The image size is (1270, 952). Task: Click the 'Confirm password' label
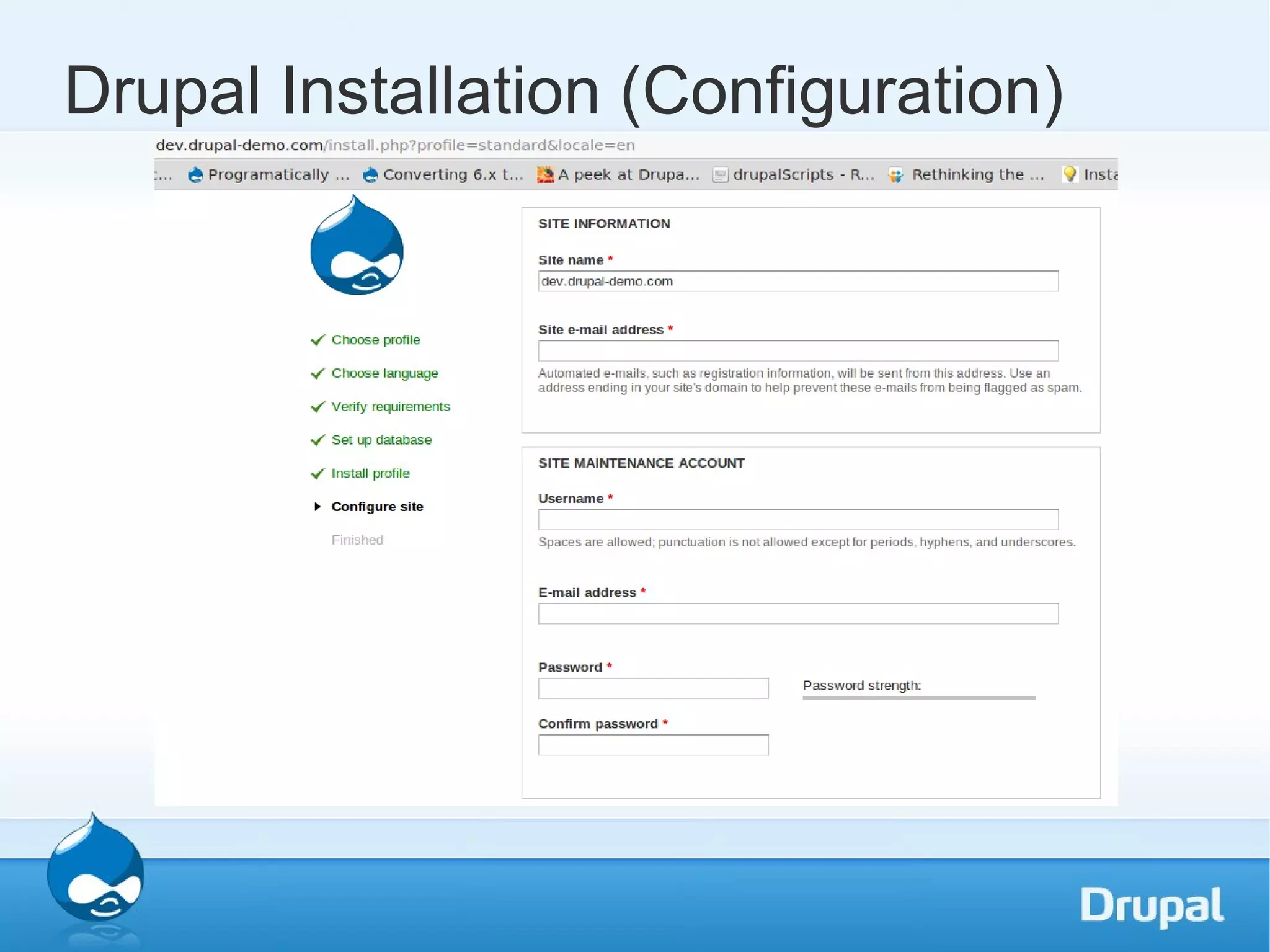598,724
